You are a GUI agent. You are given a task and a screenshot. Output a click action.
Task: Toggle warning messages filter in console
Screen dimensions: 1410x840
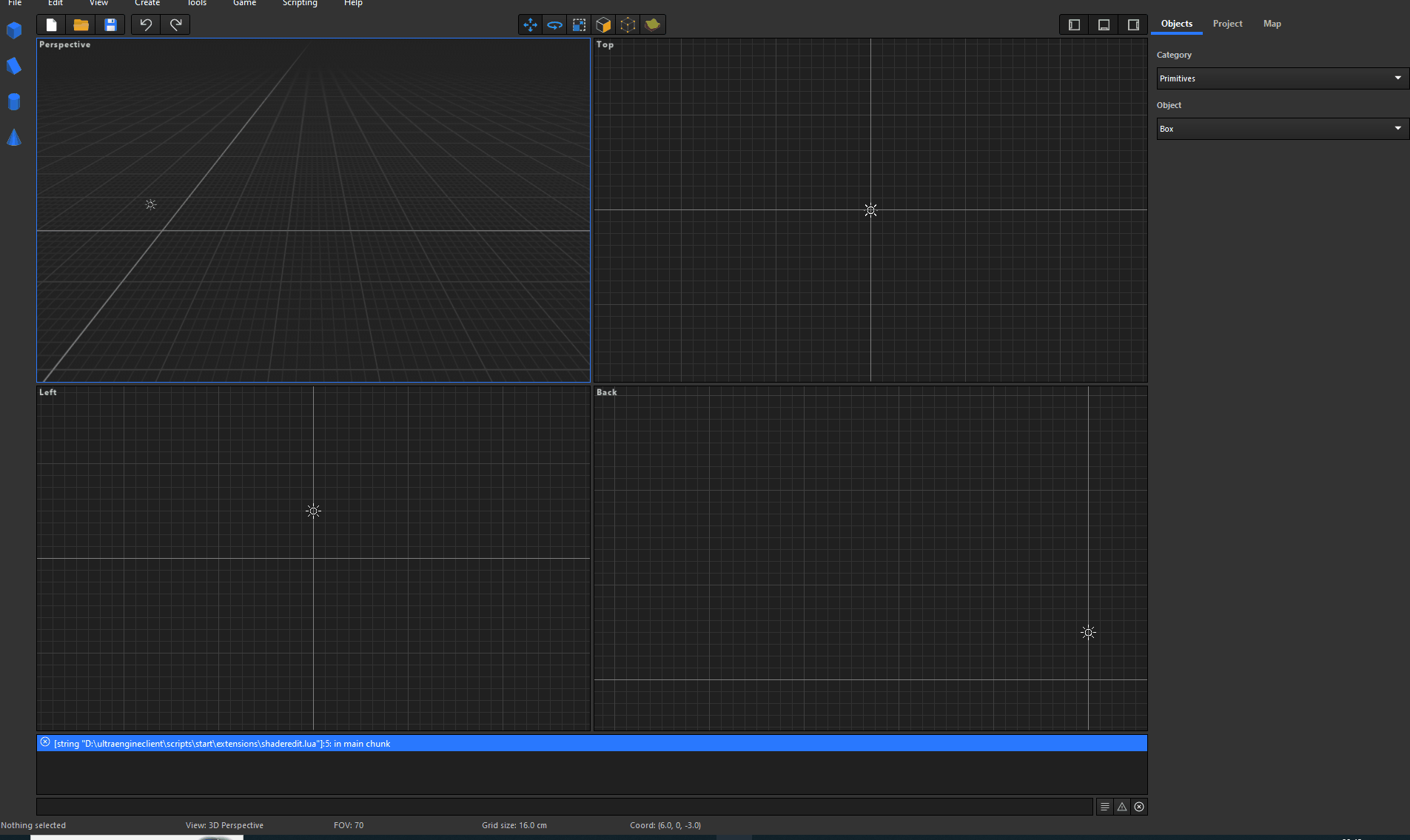point(1122,807)
